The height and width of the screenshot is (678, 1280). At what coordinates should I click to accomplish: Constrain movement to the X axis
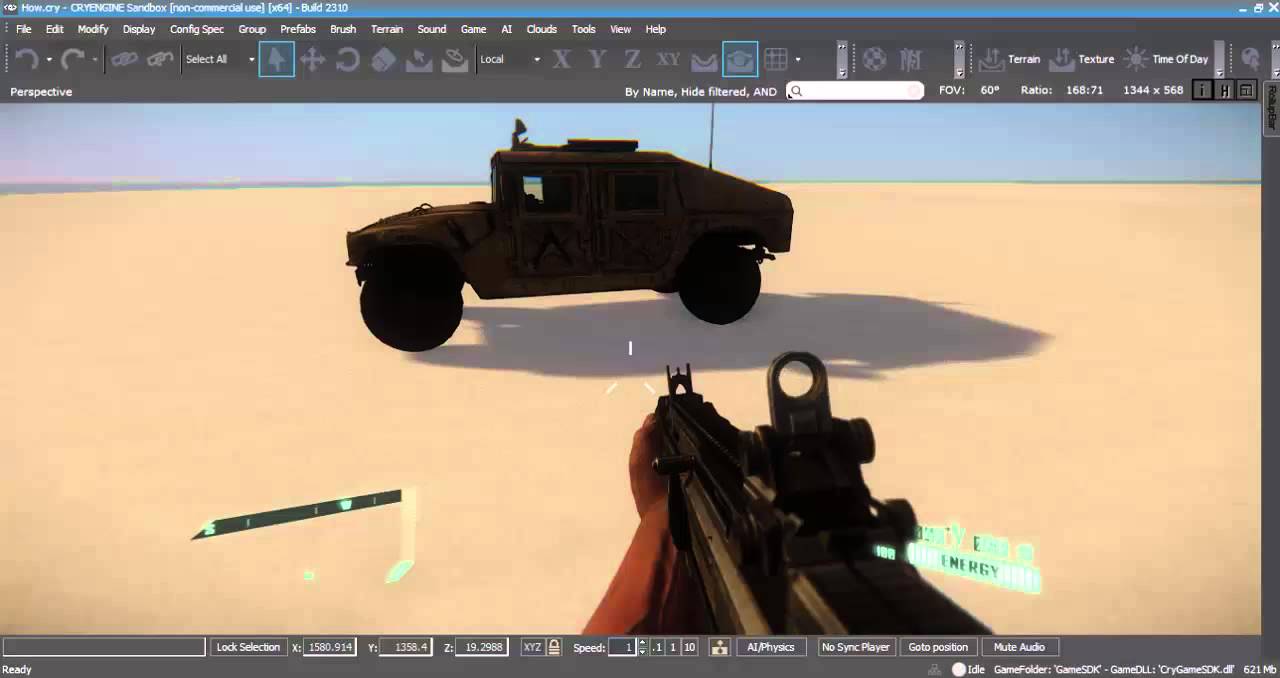click(562, 59)
